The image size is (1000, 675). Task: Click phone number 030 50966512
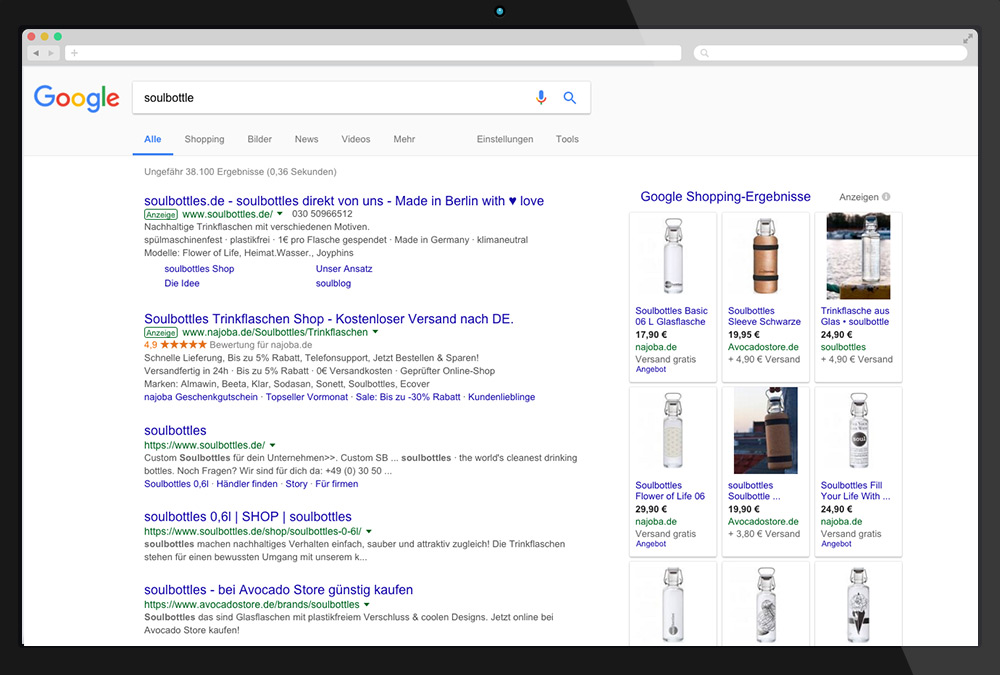click(322, 214)
